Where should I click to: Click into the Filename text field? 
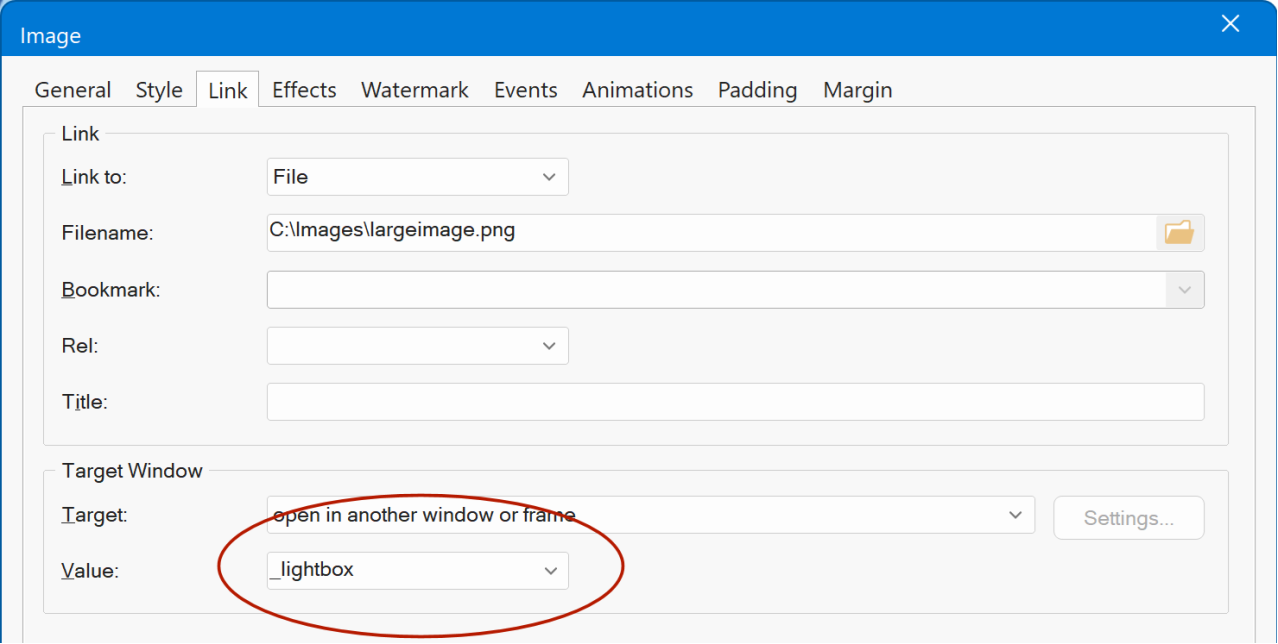710,232
